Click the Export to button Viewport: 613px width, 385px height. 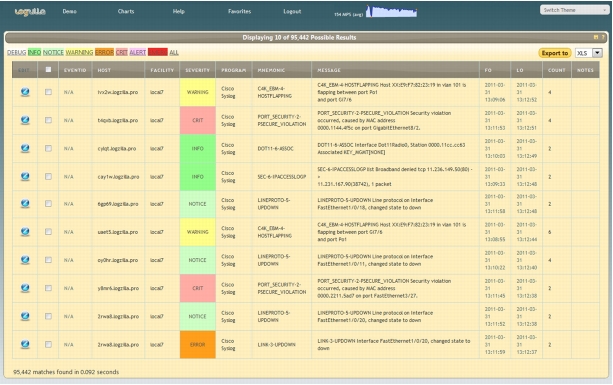tap(555, 53)
